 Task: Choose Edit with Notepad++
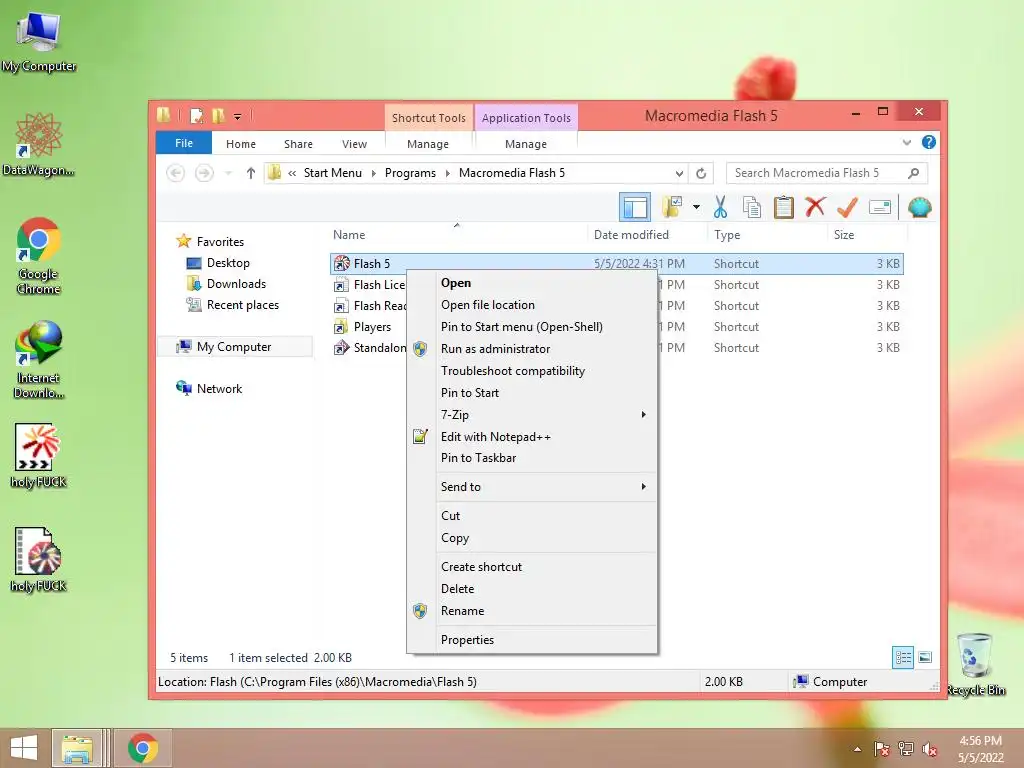tap(532, 437)
